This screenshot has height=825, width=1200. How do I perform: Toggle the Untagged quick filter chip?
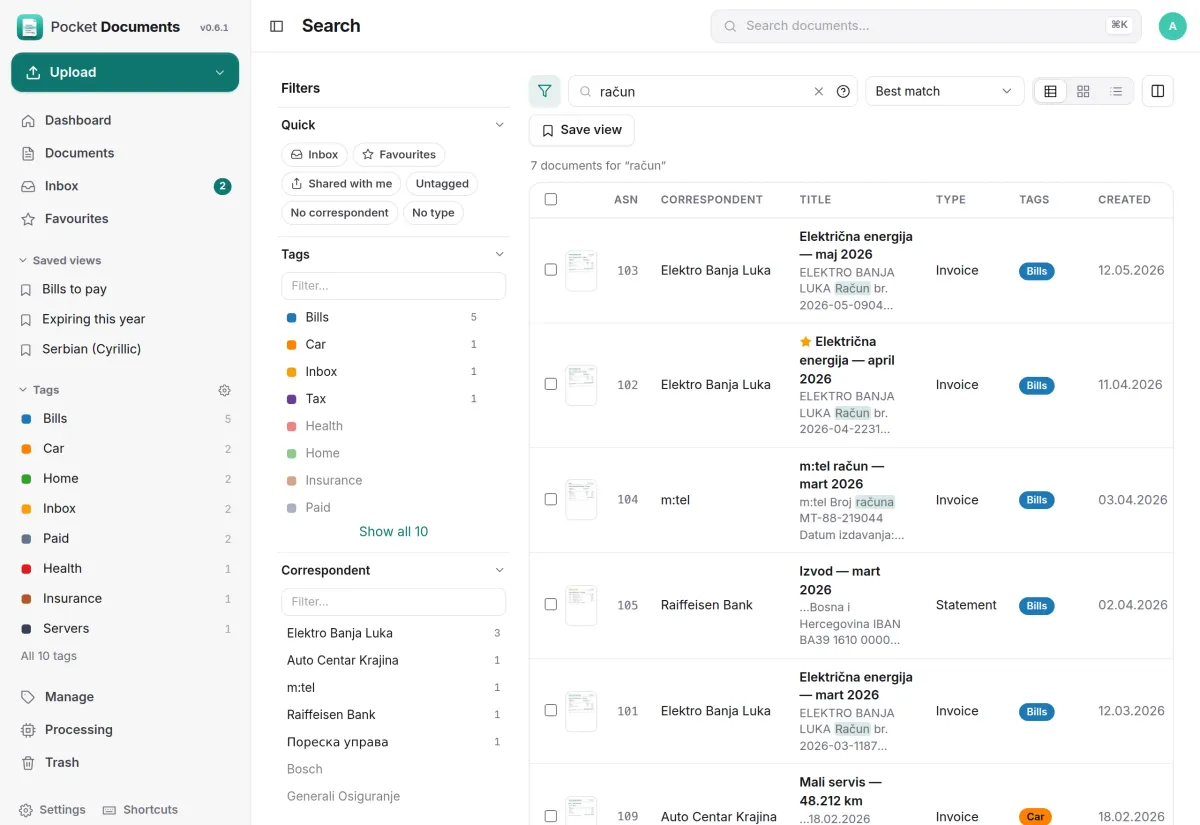tap(442, 184)
